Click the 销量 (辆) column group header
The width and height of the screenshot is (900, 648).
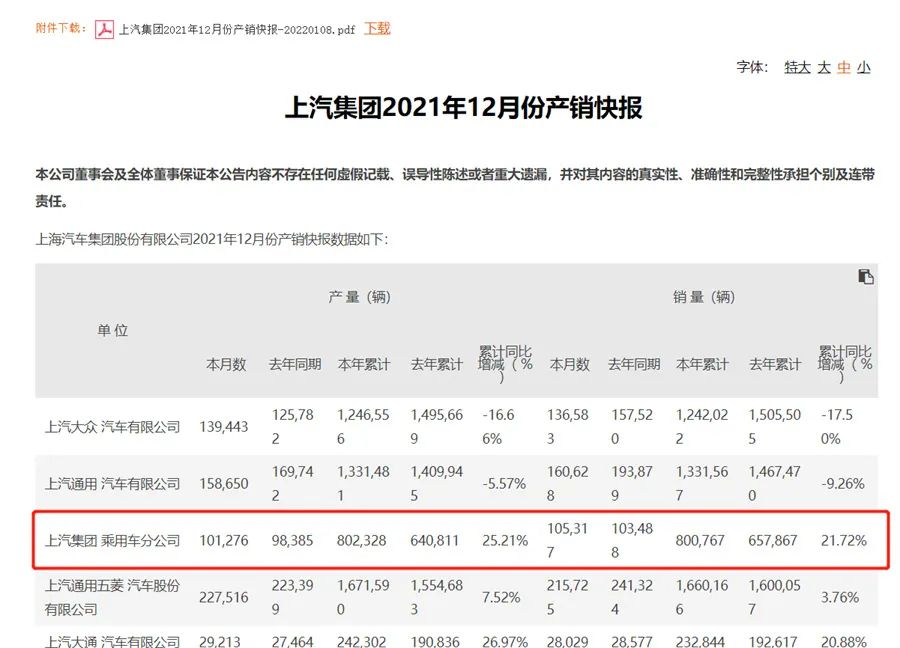pos(704,297)
